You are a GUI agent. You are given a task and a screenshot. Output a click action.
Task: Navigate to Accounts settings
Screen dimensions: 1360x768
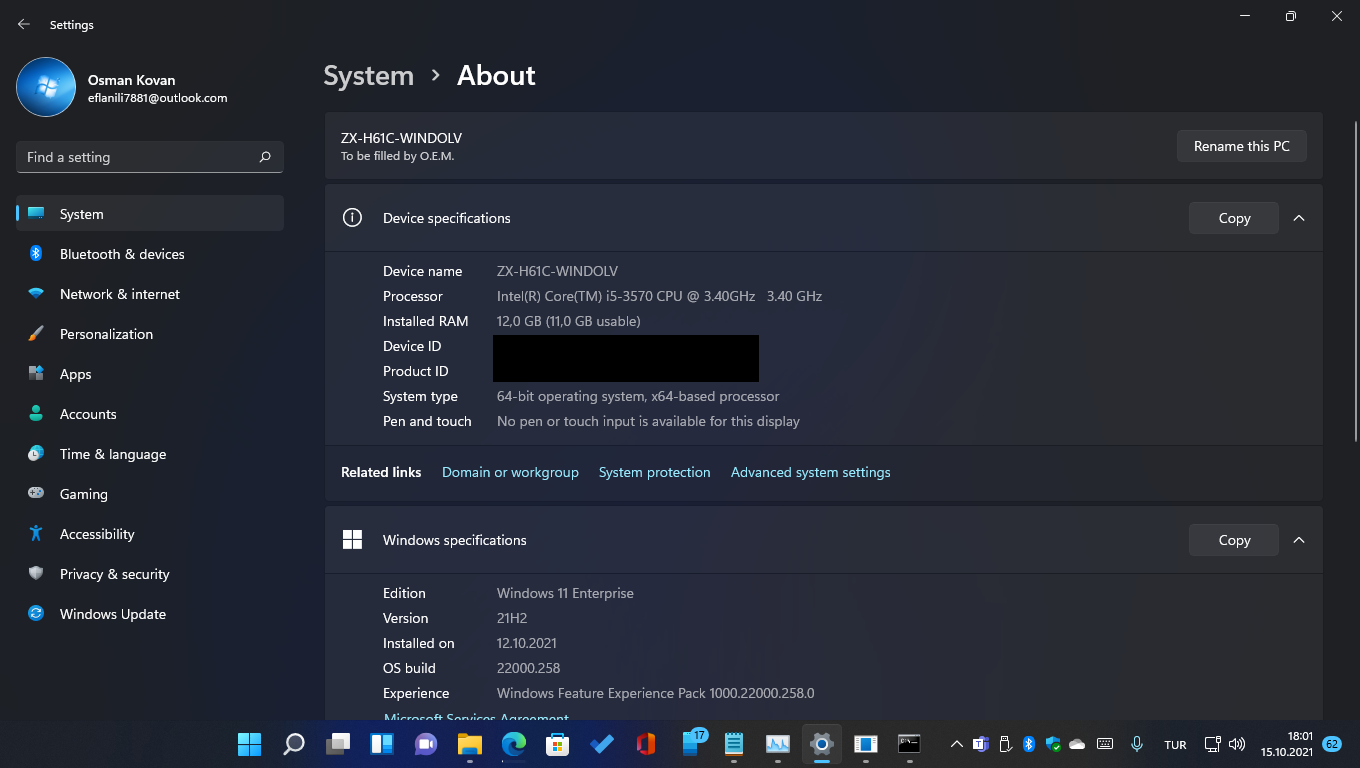pos(150,414)
